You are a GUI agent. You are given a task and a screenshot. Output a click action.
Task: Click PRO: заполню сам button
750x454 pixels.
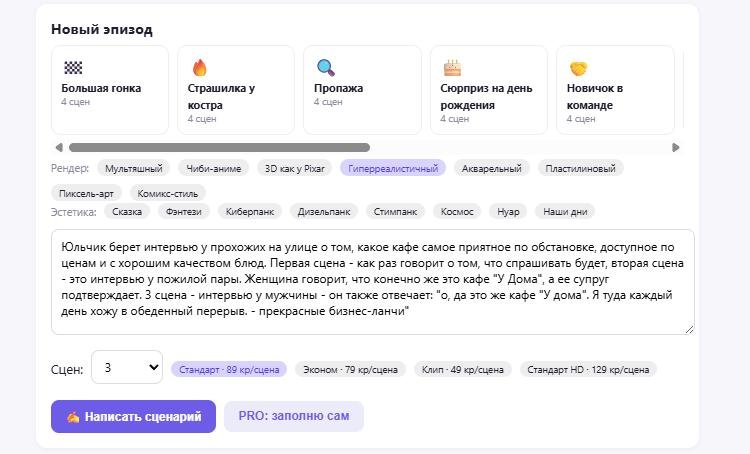[294, 416]
